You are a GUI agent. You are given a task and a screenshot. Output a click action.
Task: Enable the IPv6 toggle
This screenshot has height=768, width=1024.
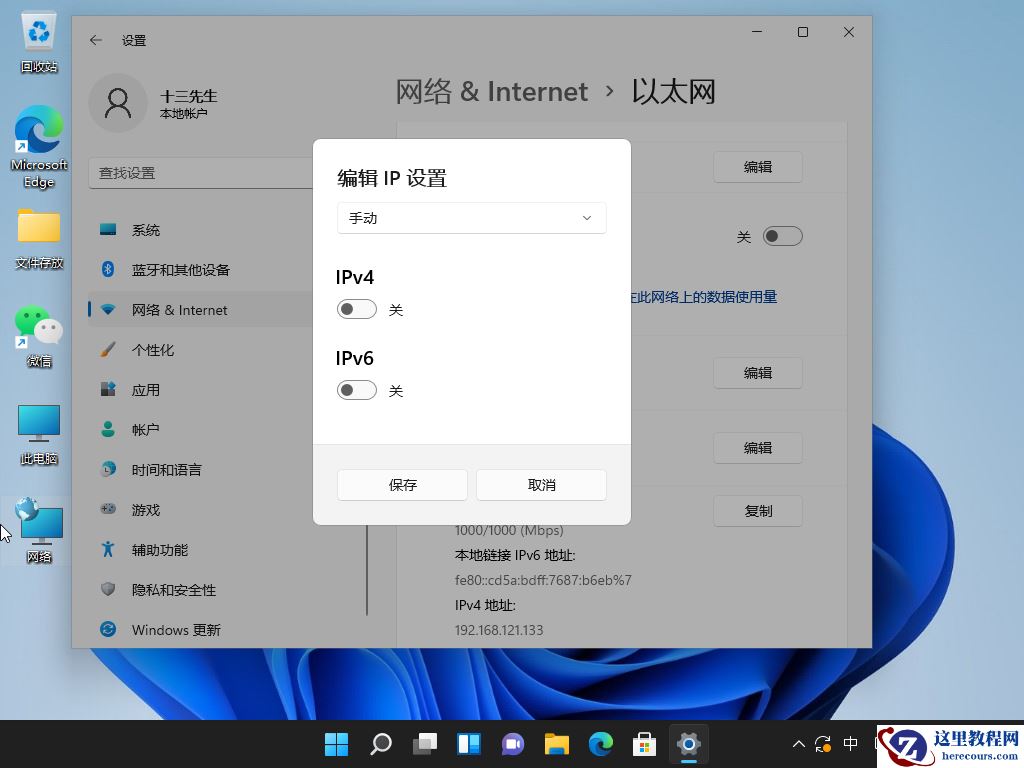pos(356,390)
